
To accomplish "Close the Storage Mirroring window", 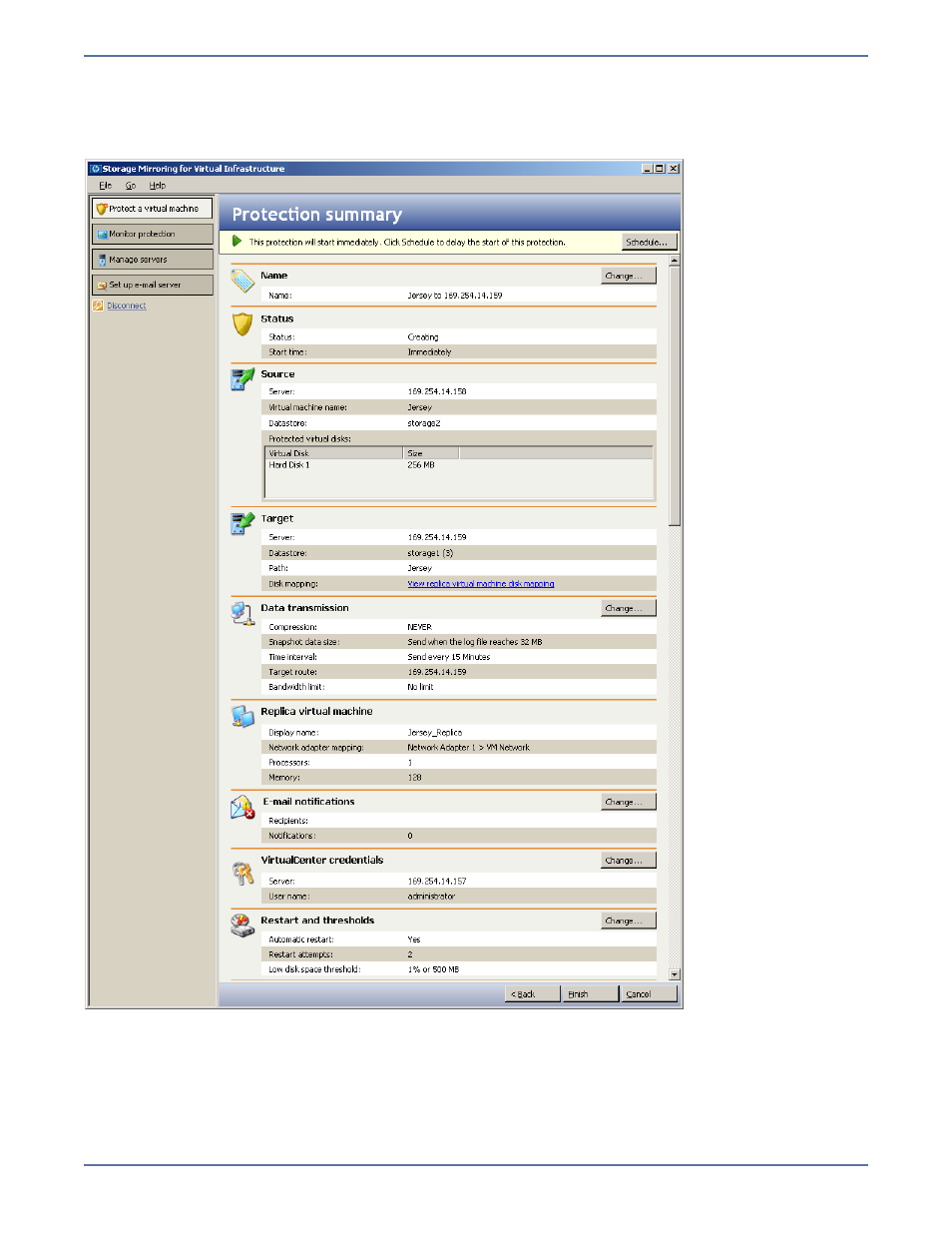I will [x=674, y=169].
